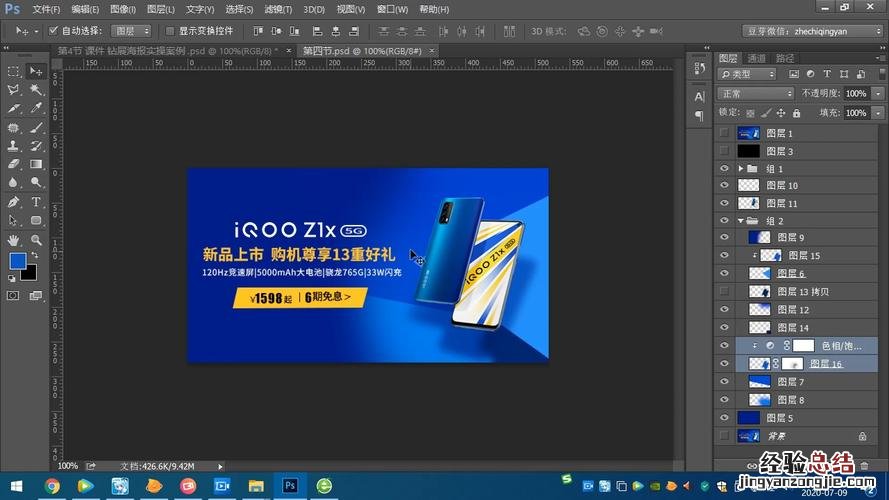This screenshot has height=500, width=889.
Task: Click the blue foreground color swatch
Action: click(x=17, y=261)
